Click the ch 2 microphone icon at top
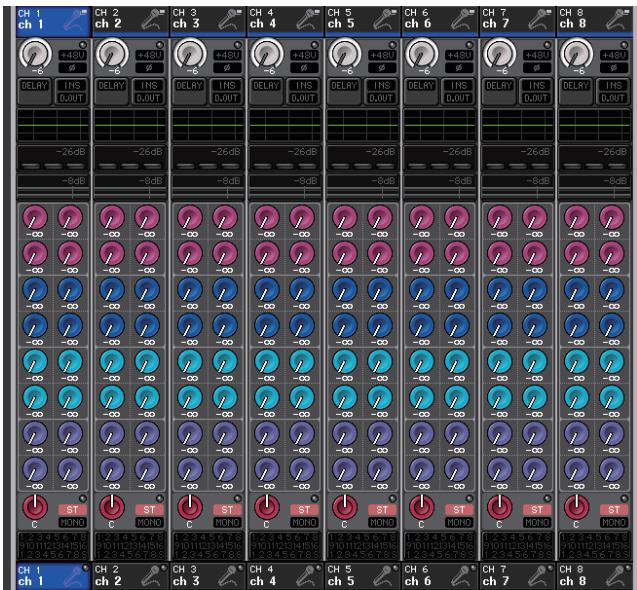Image resolution: width=637 pixels, height=590 pixels. click(151, 20)
